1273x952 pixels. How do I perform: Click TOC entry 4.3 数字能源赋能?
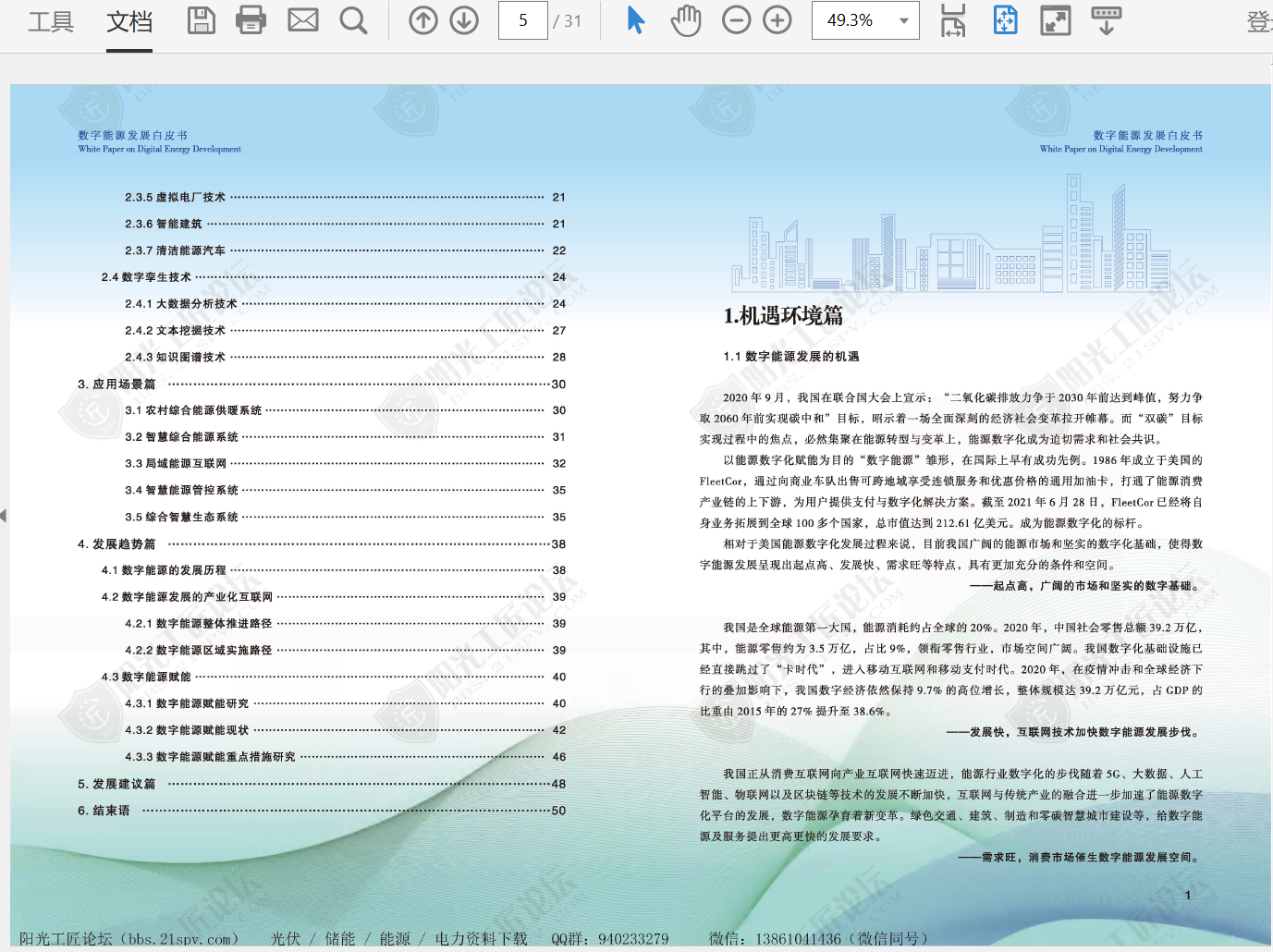tap(334, 677)
